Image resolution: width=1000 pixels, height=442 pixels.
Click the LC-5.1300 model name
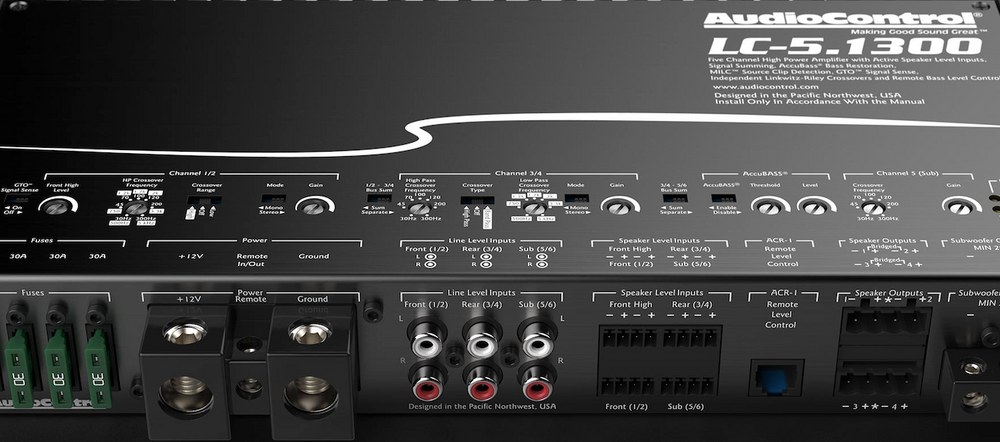click(x=793, y=44)
